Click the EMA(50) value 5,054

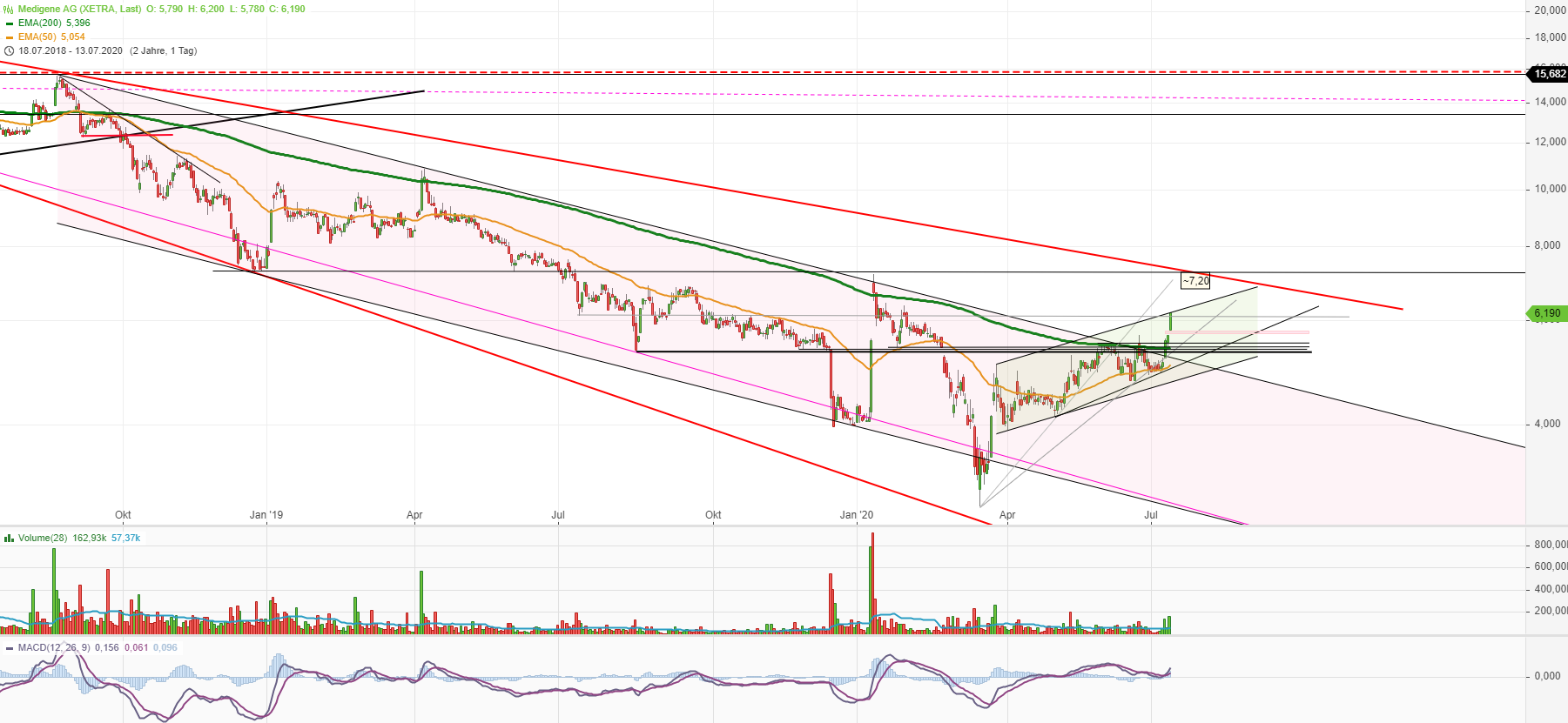73,37
